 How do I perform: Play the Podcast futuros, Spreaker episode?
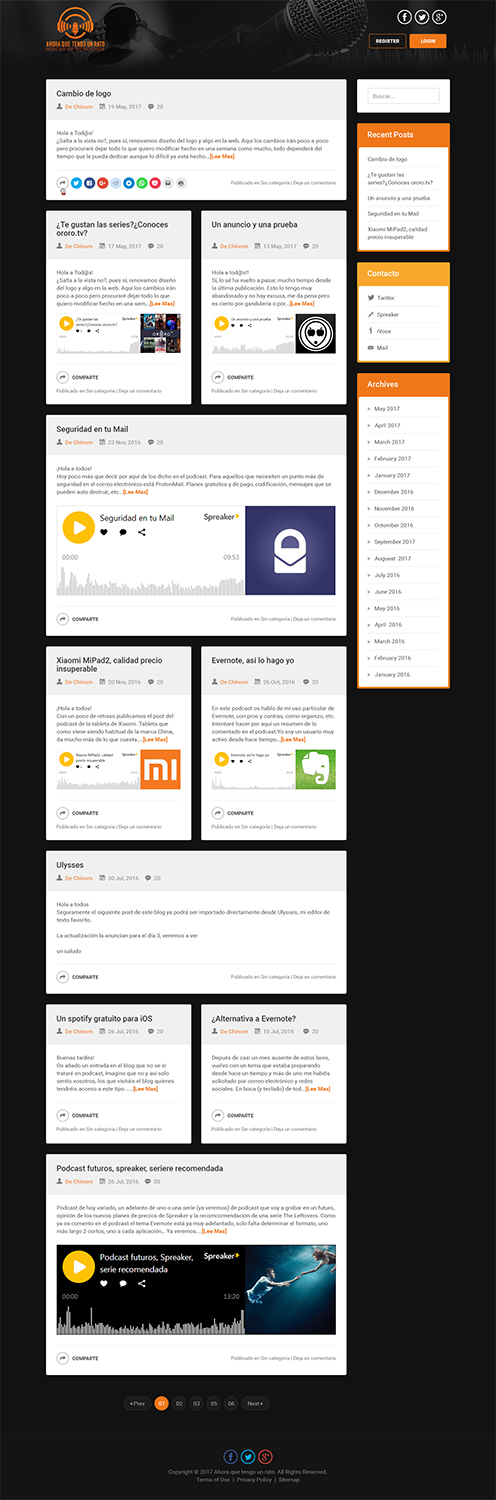pos(78,1266)
